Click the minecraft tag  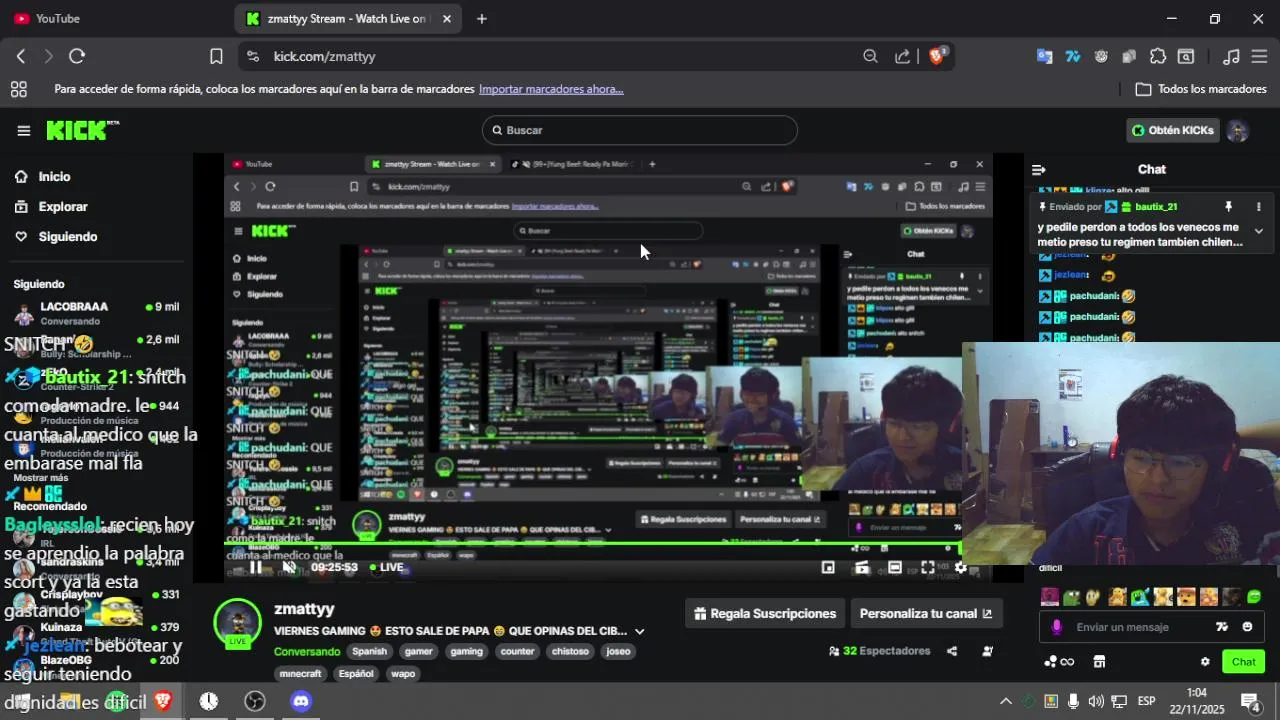pos(301,674)
